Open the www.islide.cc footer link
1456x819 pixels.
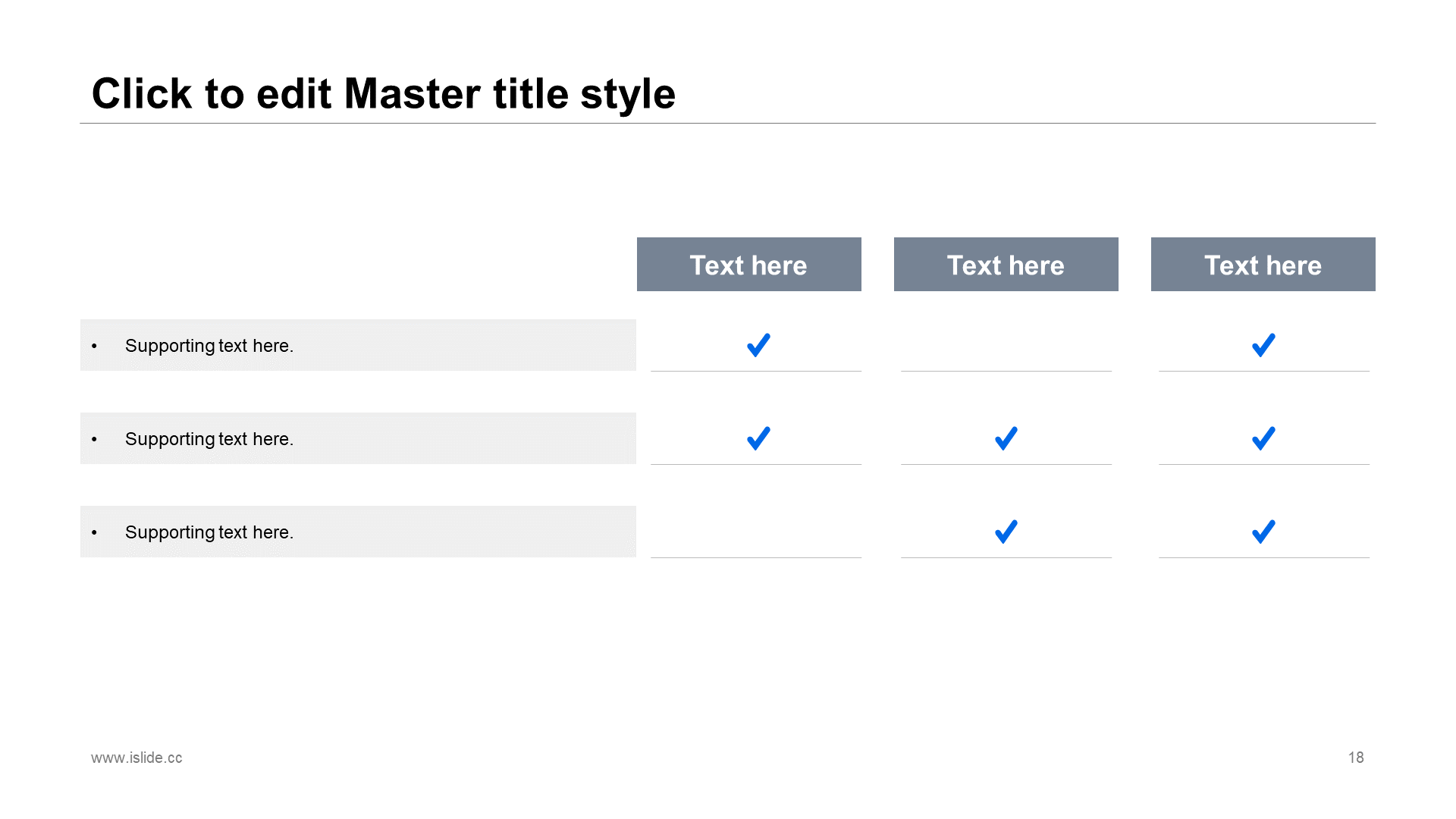tap(136, 758)
